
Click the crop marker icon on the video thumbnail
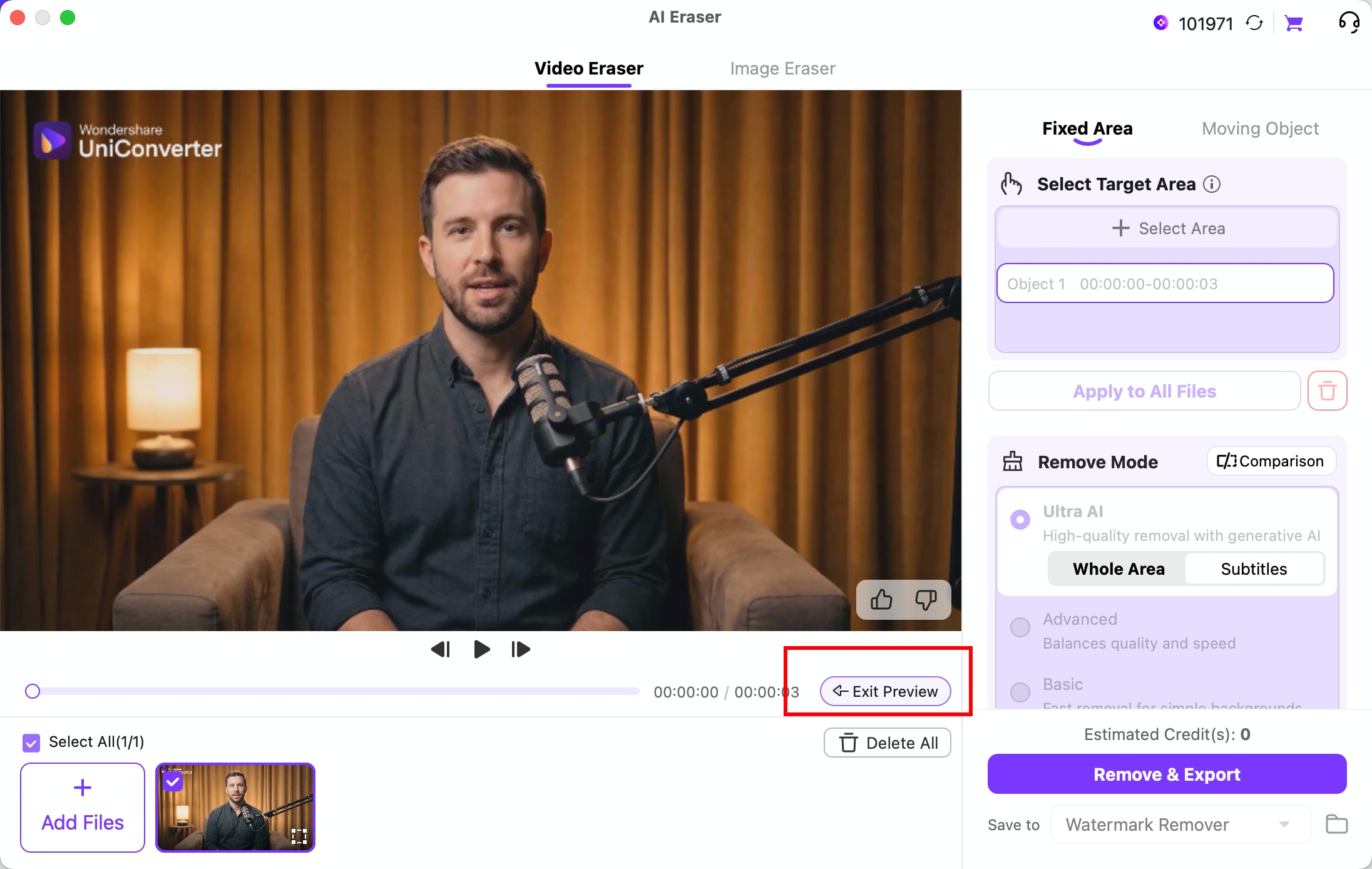299,836
